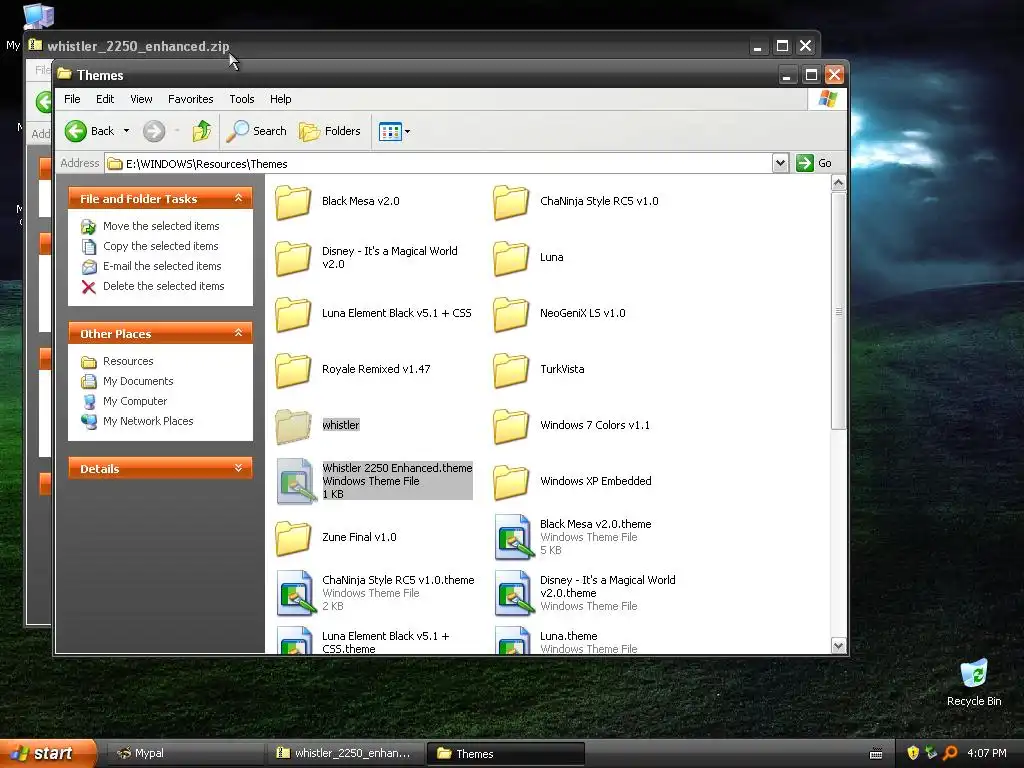Open the Start menu
This screenshot has width=1024, height=768.
pos(48,753)
